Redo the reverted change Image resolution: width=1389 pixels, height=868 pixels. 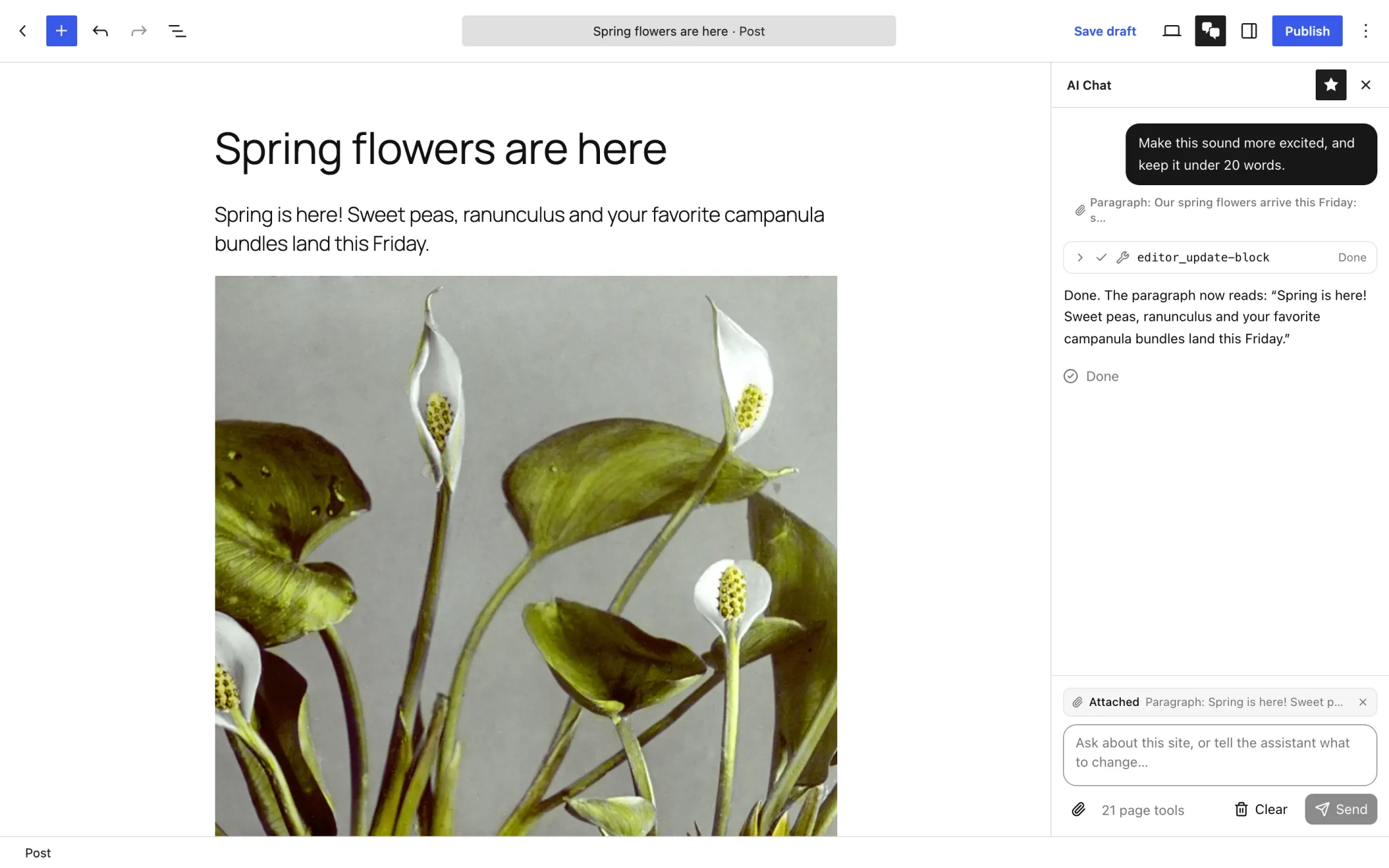pos(139,31)
